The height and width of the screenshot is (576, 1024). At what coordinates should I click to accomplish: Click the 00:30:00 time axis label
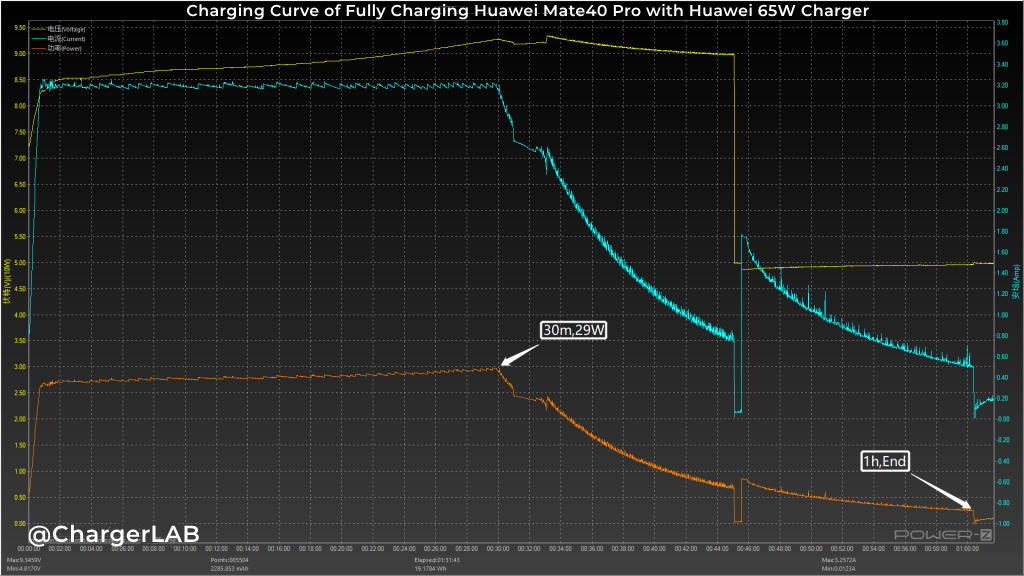coord(498,549)
